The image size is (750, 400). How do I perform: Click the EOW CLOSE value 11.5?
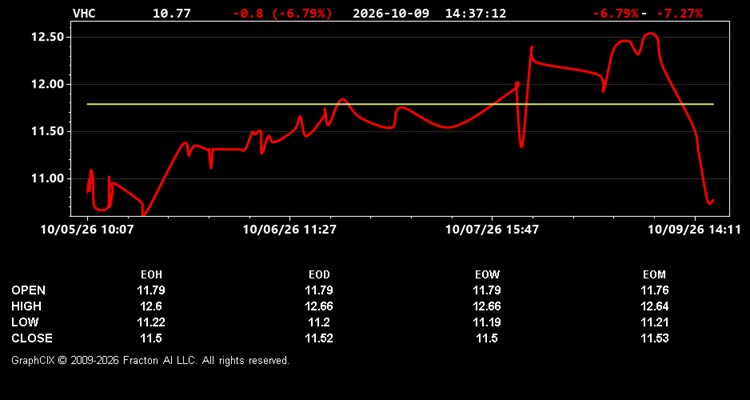(x=487, y=338)
